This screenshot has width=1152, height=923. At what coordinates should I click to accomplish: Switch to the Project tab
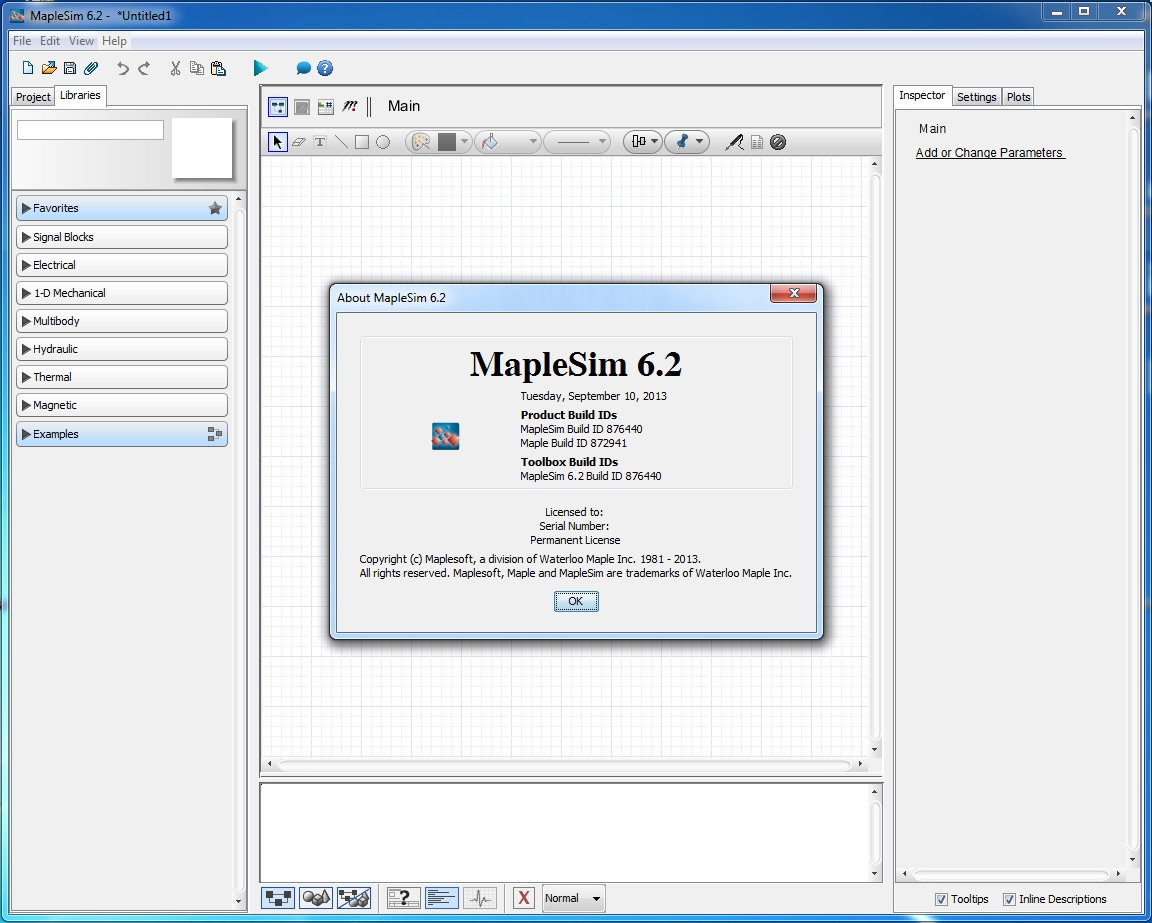(33, 96)
